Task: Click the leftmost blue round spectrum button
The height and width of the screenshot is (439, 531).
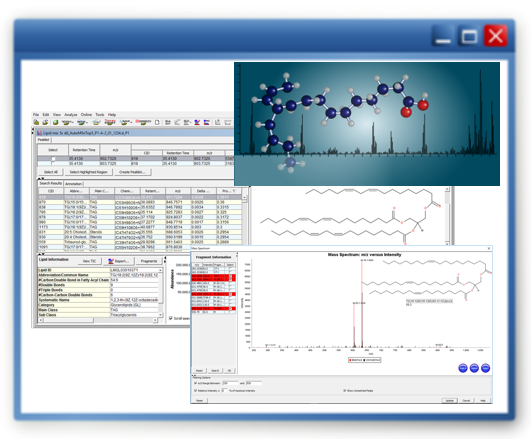Action: [x=463, y=368]
